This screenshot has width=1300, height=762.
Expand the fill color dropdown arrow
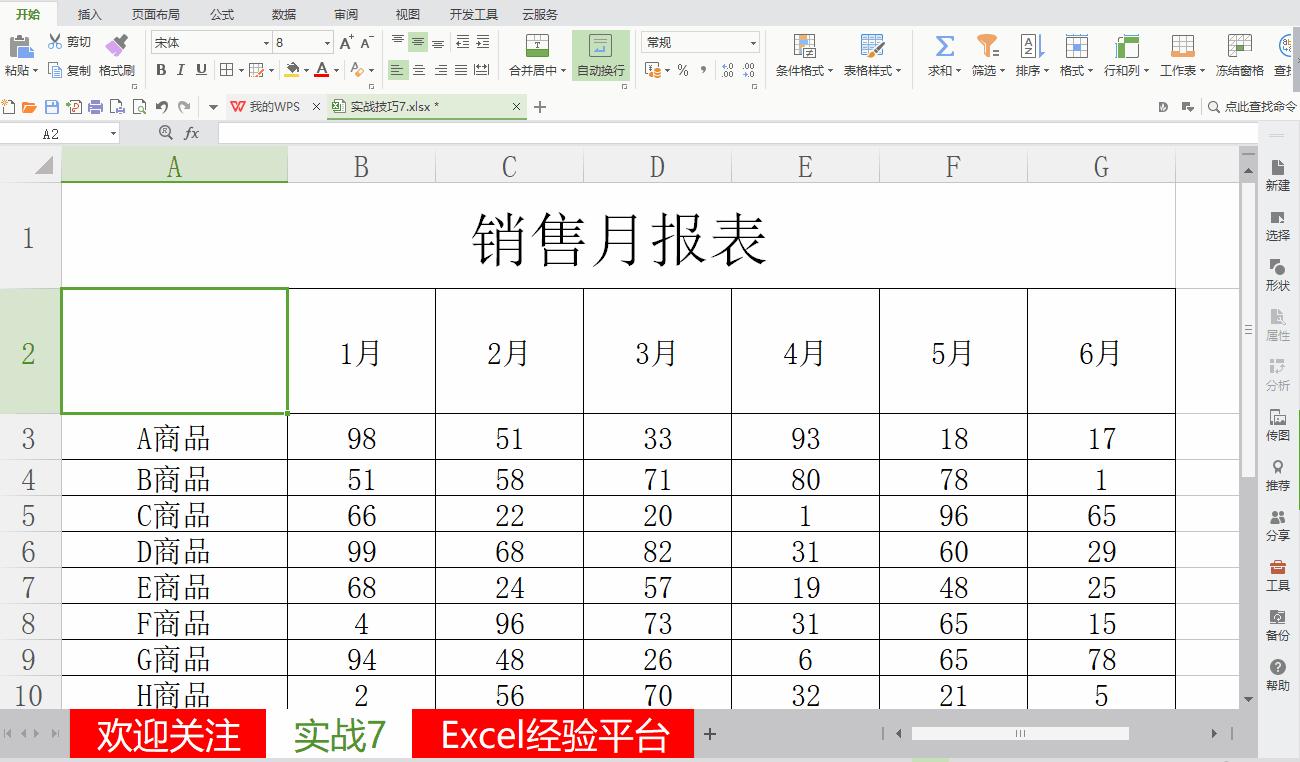(x=307, y=70)
